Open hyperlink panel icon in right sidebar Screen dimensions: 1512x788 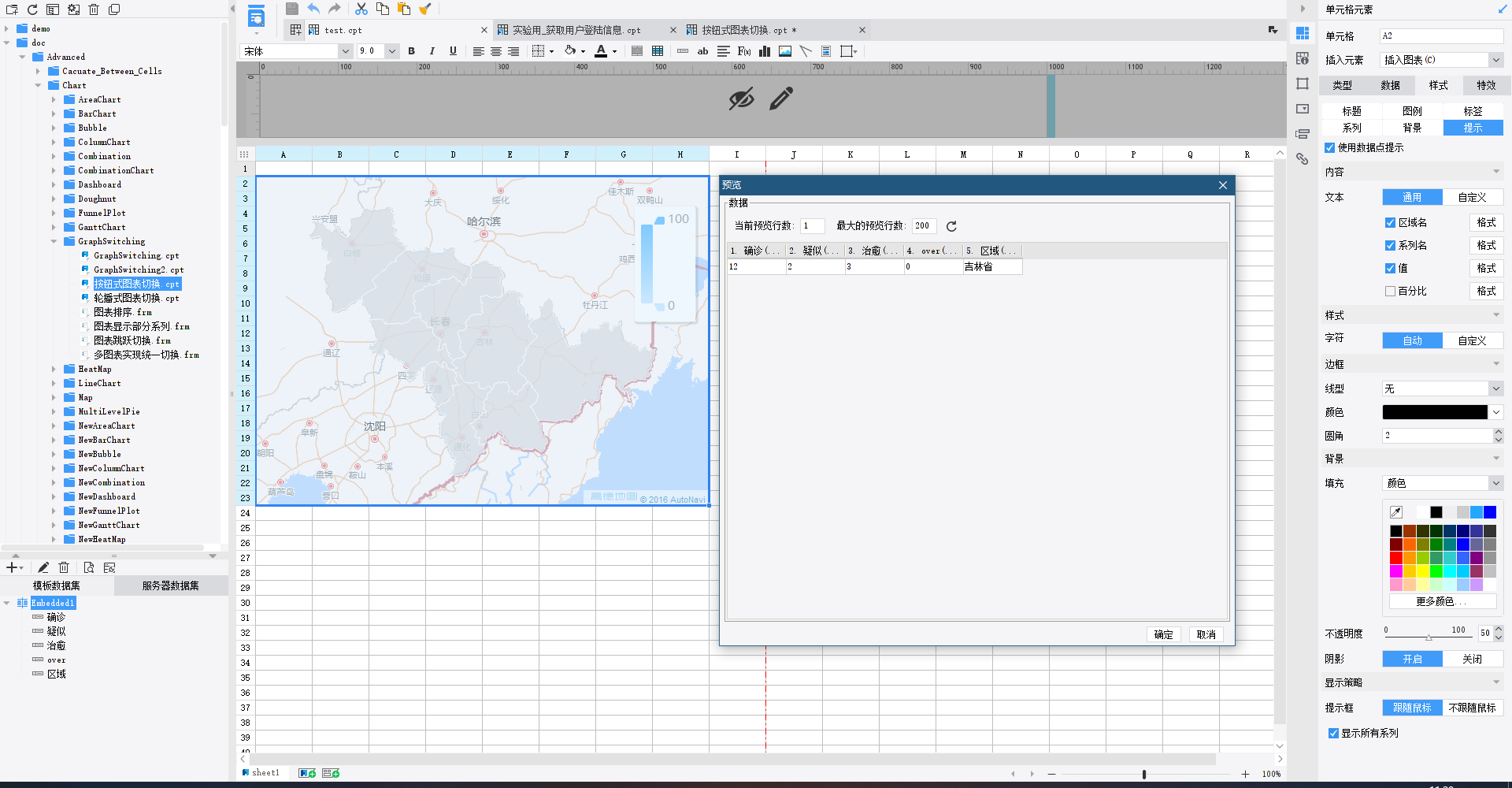tap(1303, 159)
